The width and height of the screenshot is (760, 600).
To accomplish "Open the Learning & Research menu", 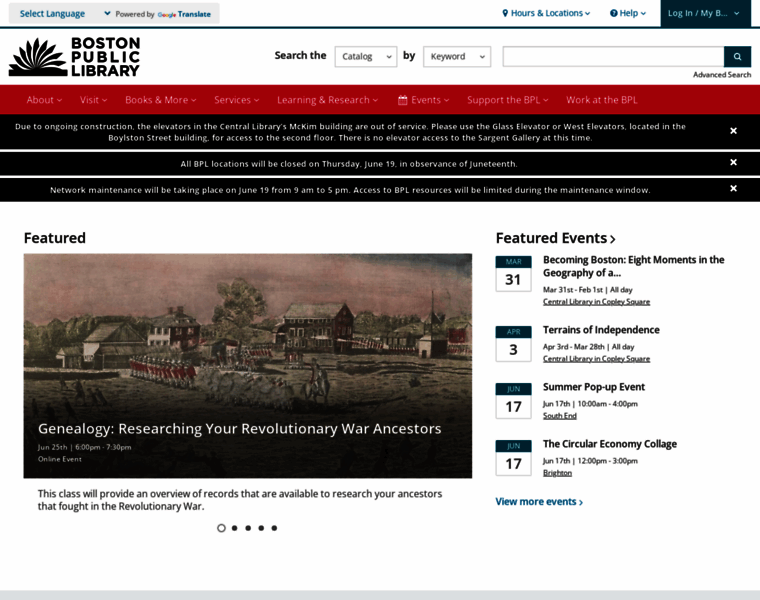I will [327, 100].
